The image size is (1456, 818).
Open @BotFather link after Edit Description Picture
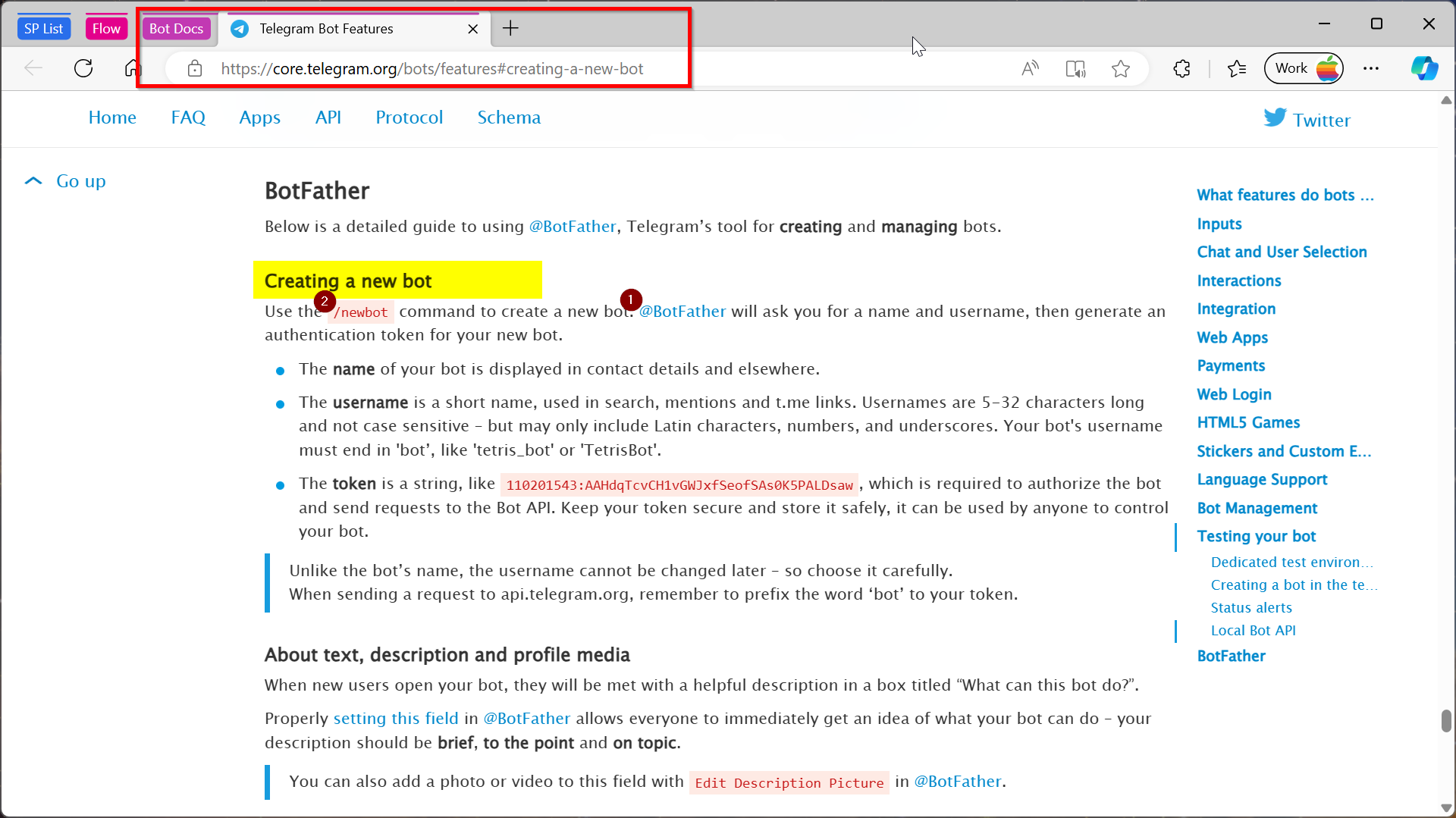957,782
